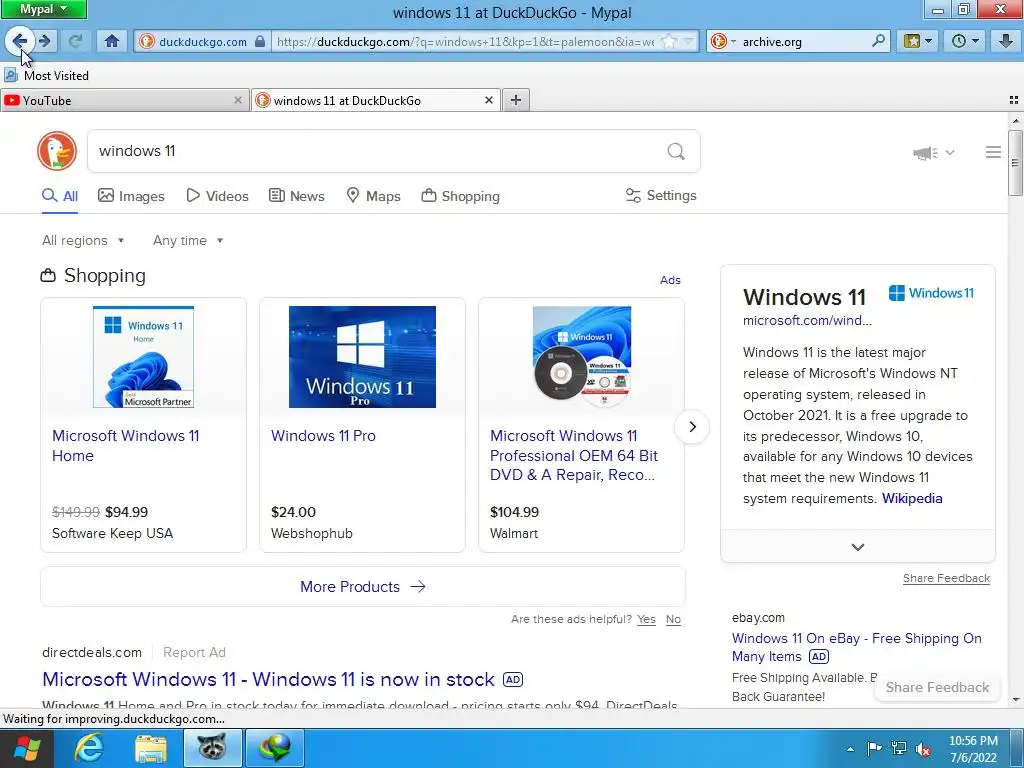Open the Microsoft Windows 11 Home product image
The width and height of the screenshot is (1024, 768).
tap(143, 357)
